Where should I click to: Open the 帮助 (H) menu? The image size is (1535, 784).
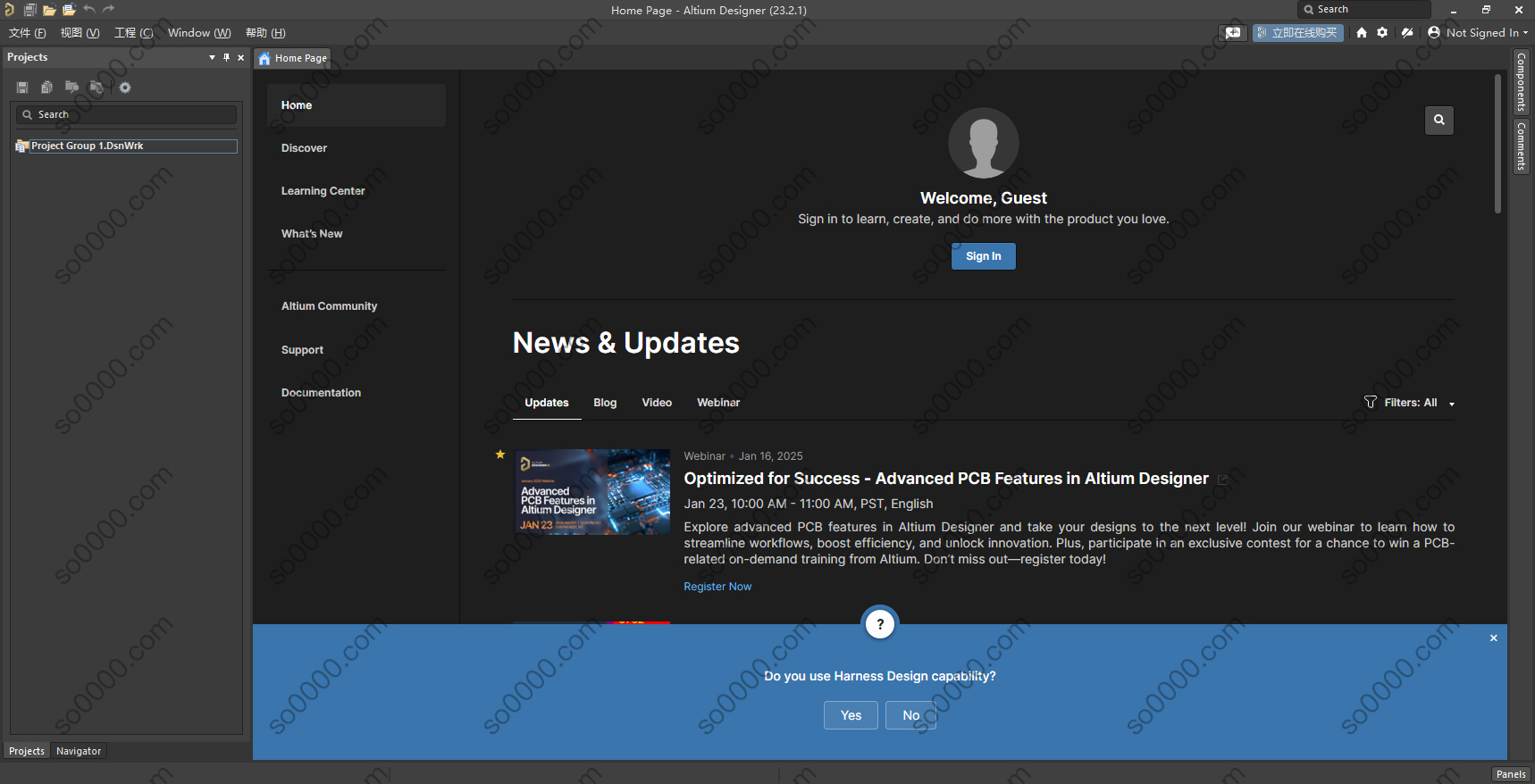tap(265, 32)
